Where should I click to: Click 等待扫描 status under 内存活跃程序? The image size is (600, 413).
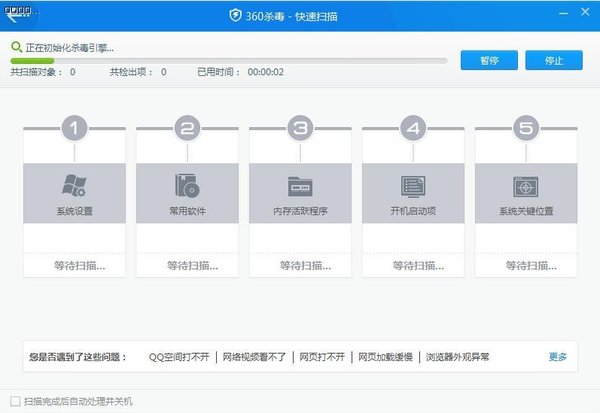click(305, 266)
